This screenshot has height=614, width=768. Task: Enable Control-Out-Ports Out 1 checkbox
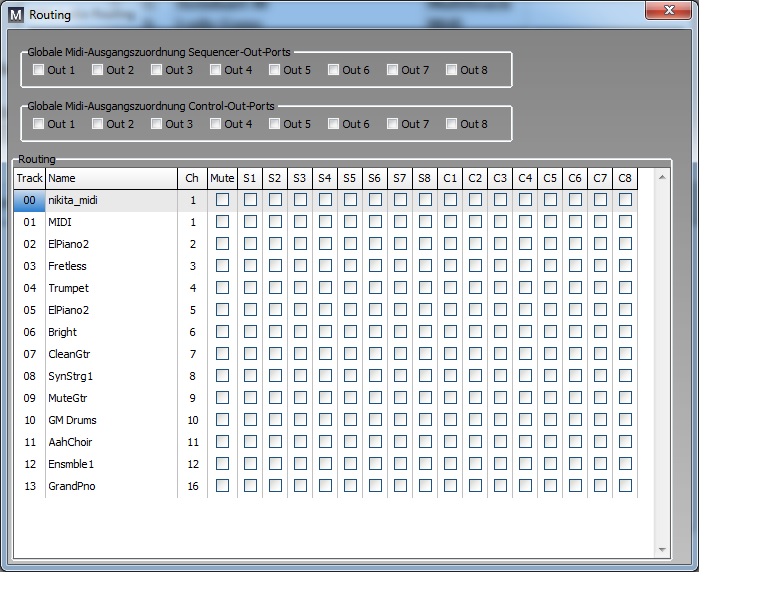pyautogui.click(x=38, y=124)
